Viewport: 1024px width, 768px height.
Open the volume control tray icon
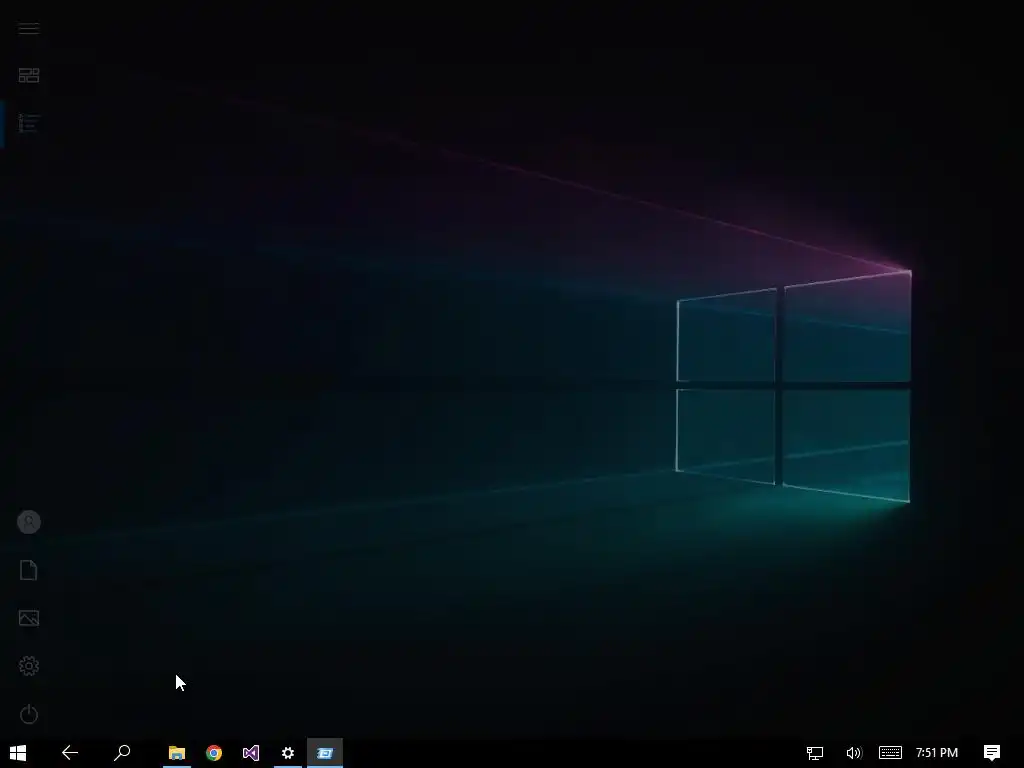click(854, 753)
